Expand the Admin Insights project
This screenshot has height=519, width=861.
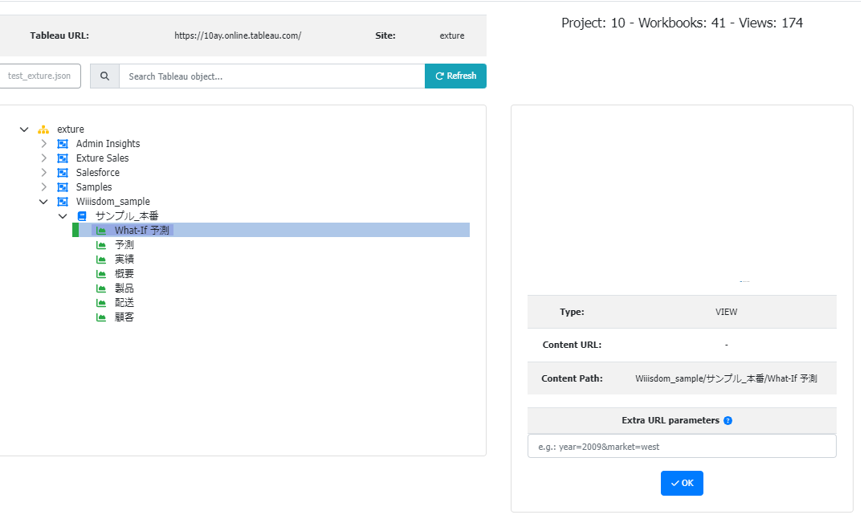(x=43, y=144)
